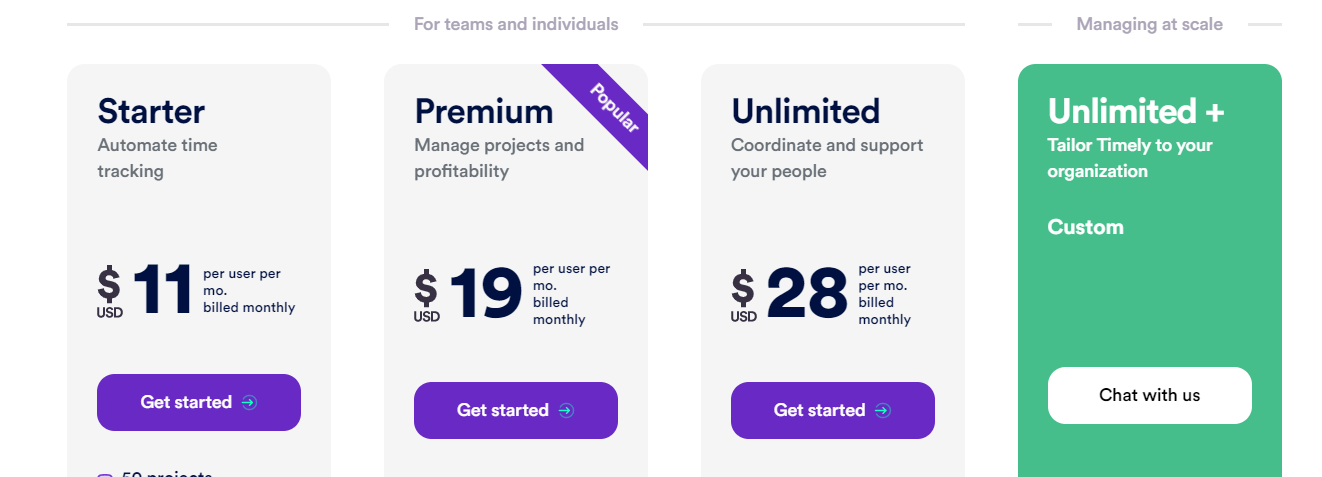Viewport: 1322px width, 477px height.
Task: Click 'Tailor Timely to your organization' text
Action: (x=1130, y=158)
